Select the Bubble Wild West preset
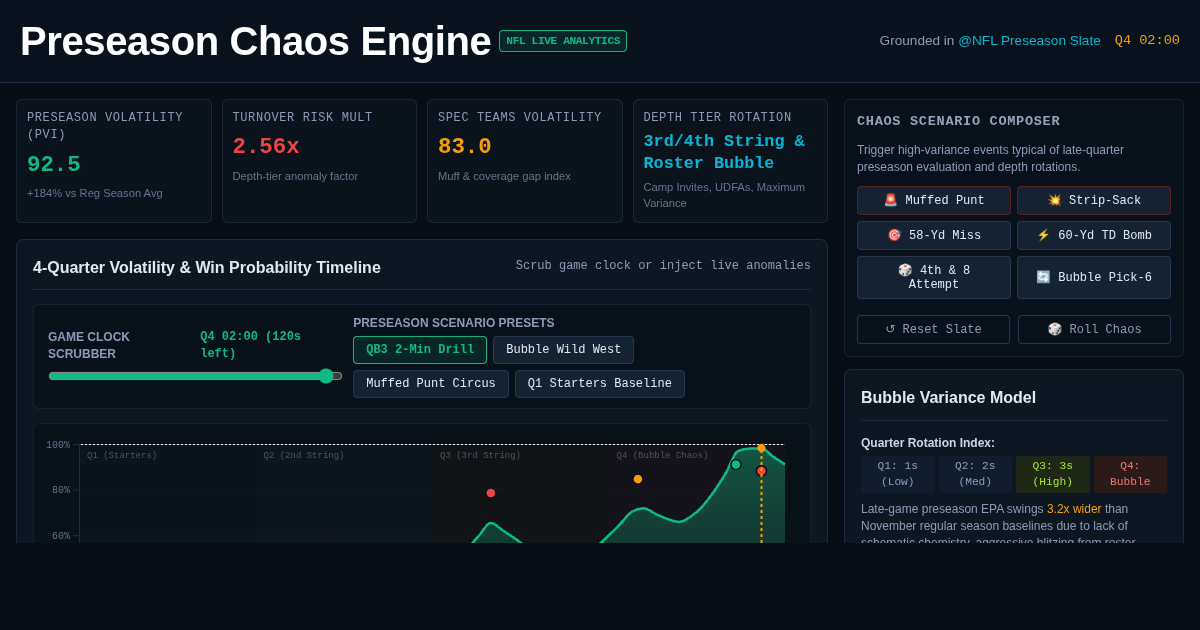 point(563,350)
